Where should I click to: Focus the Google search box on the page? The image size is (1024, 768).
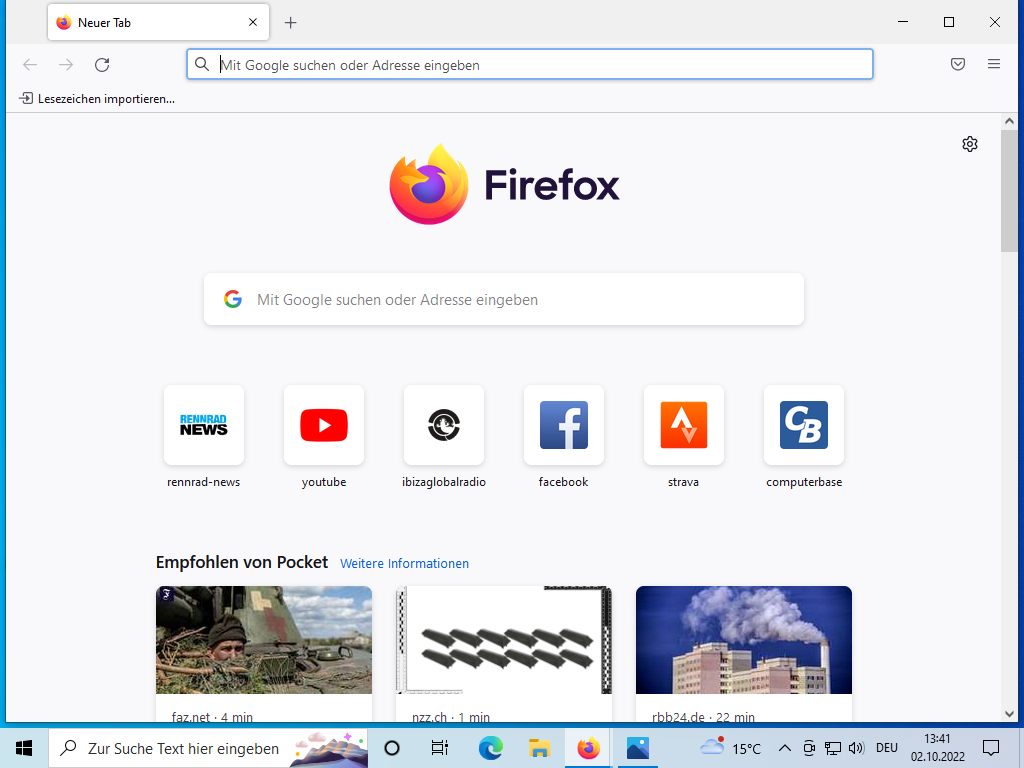[504, 300]
